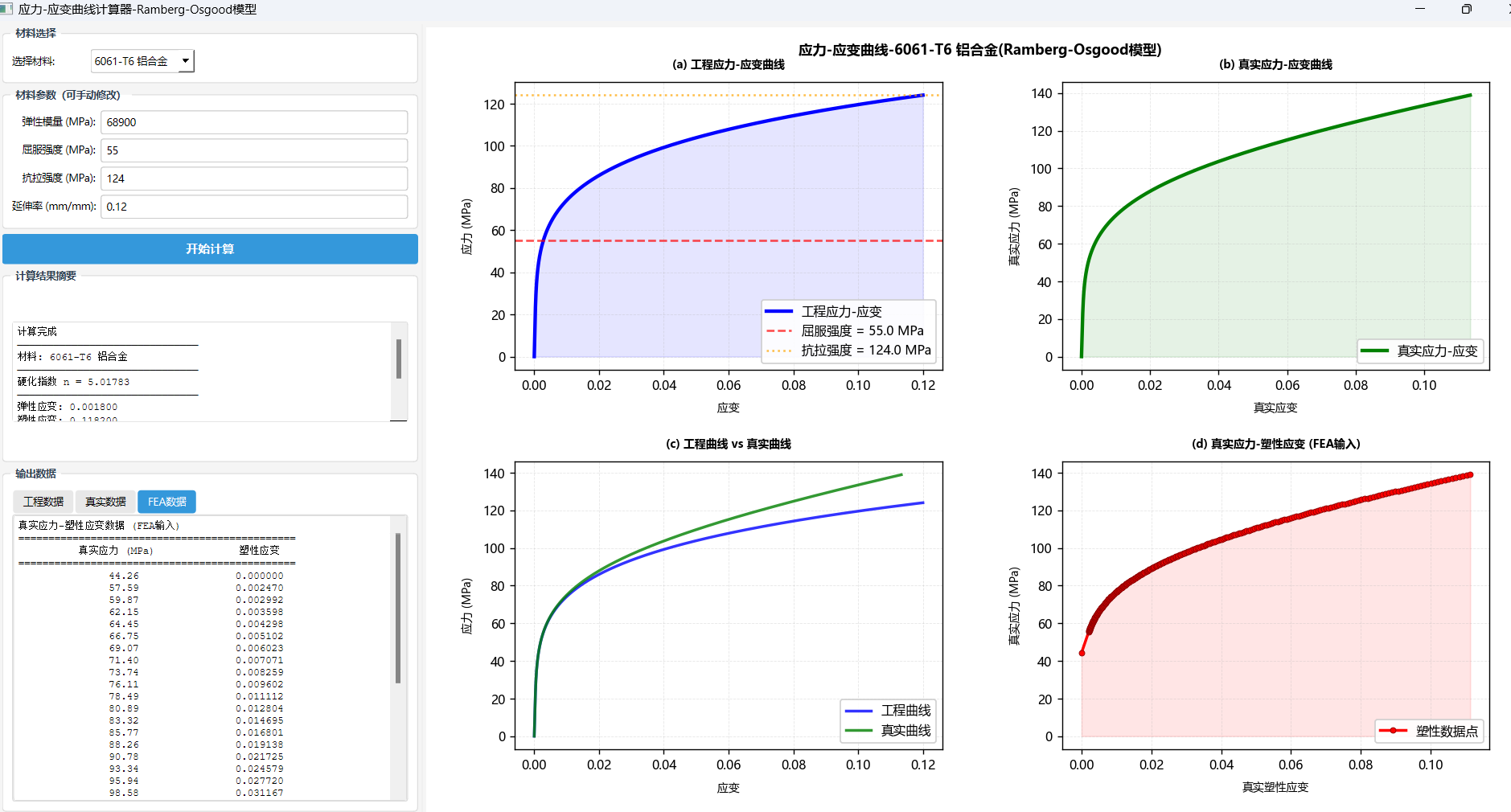
Task: Switch to the 真实数据 tab
Action: click(105, 502)
